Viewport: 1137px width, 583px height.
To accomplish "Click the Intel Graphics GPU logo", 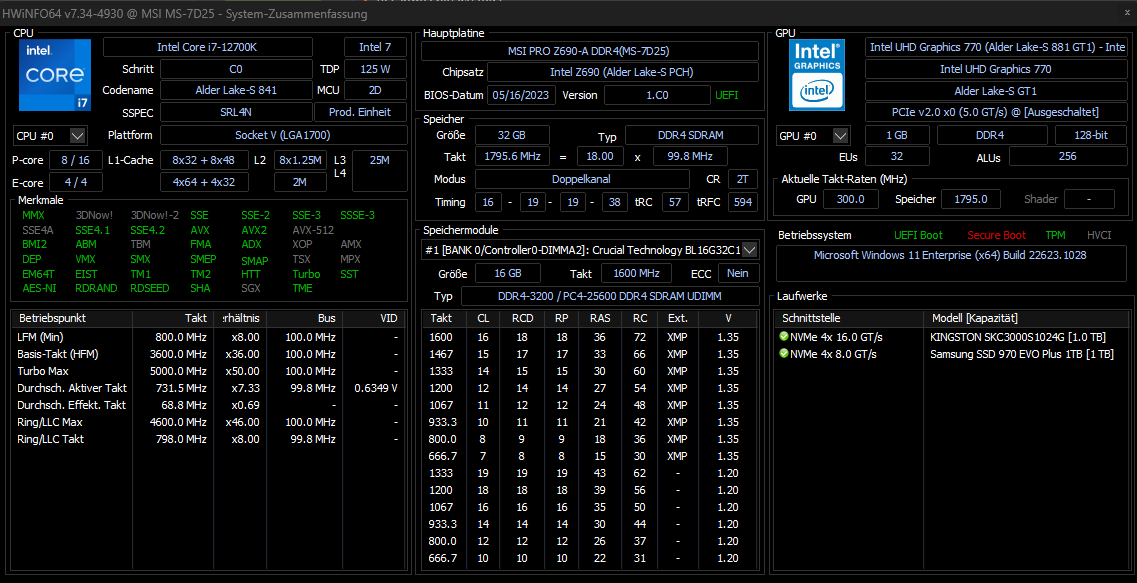I will point(817,75).
